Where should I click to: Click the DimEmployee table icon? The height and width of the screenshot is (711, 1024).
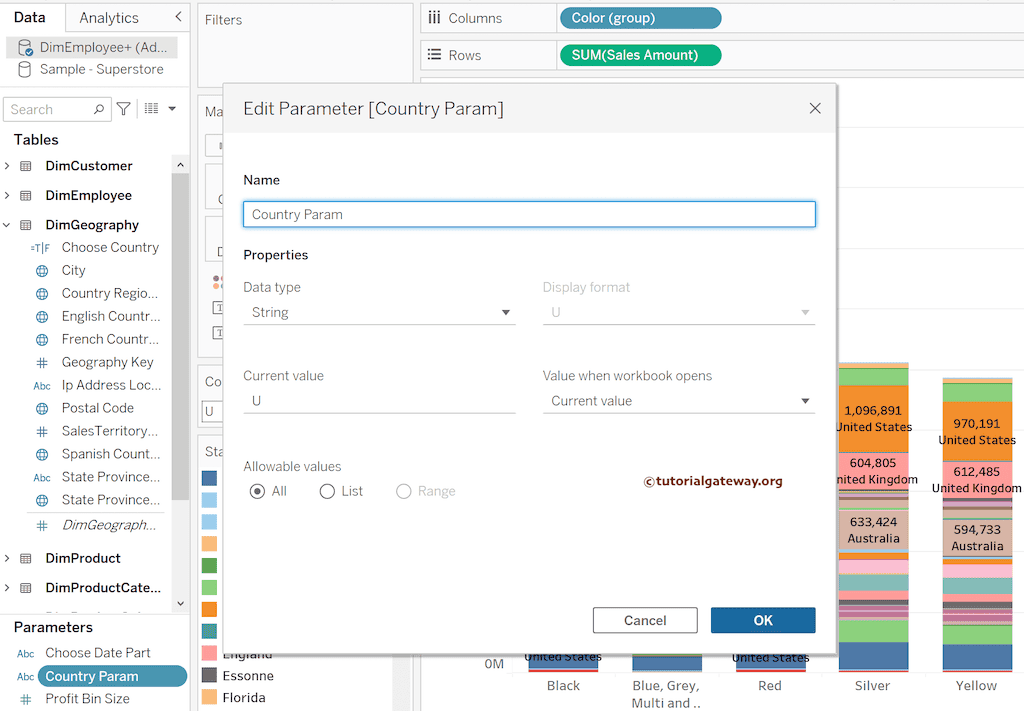tap(25, 195)
